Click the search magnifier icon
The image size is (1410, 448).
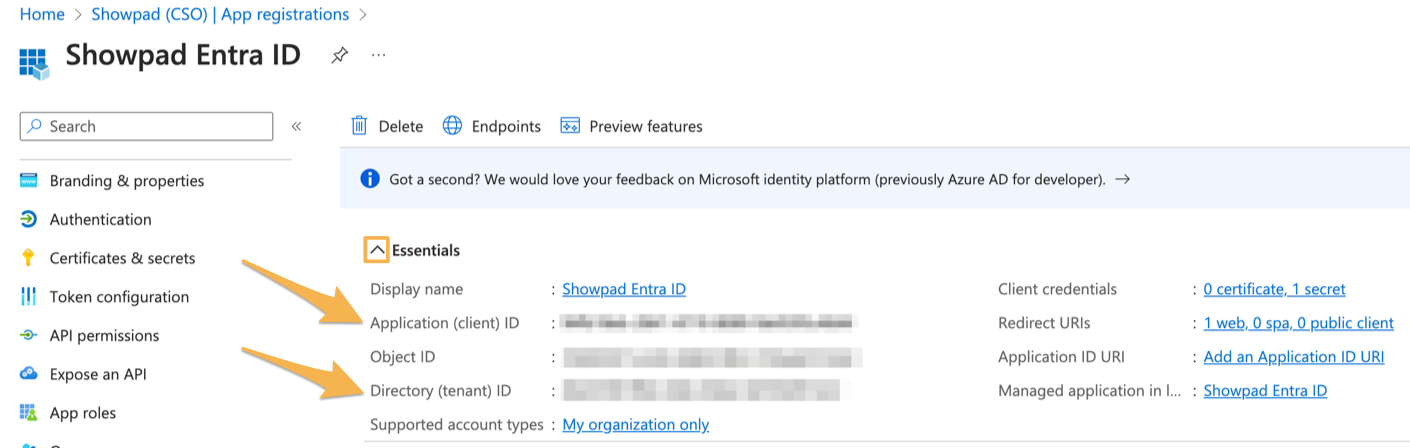35,126
